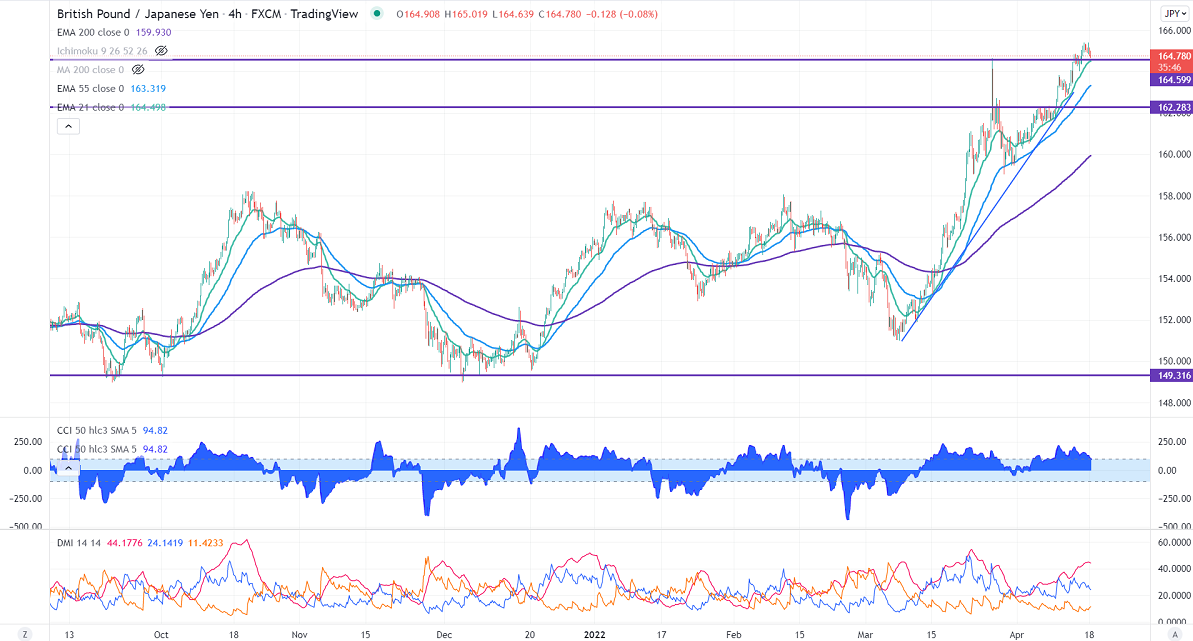The width and height of the screenshot is (1193, 641).
Task: Click the DMI value 11.4233
Action: [205, 543]
